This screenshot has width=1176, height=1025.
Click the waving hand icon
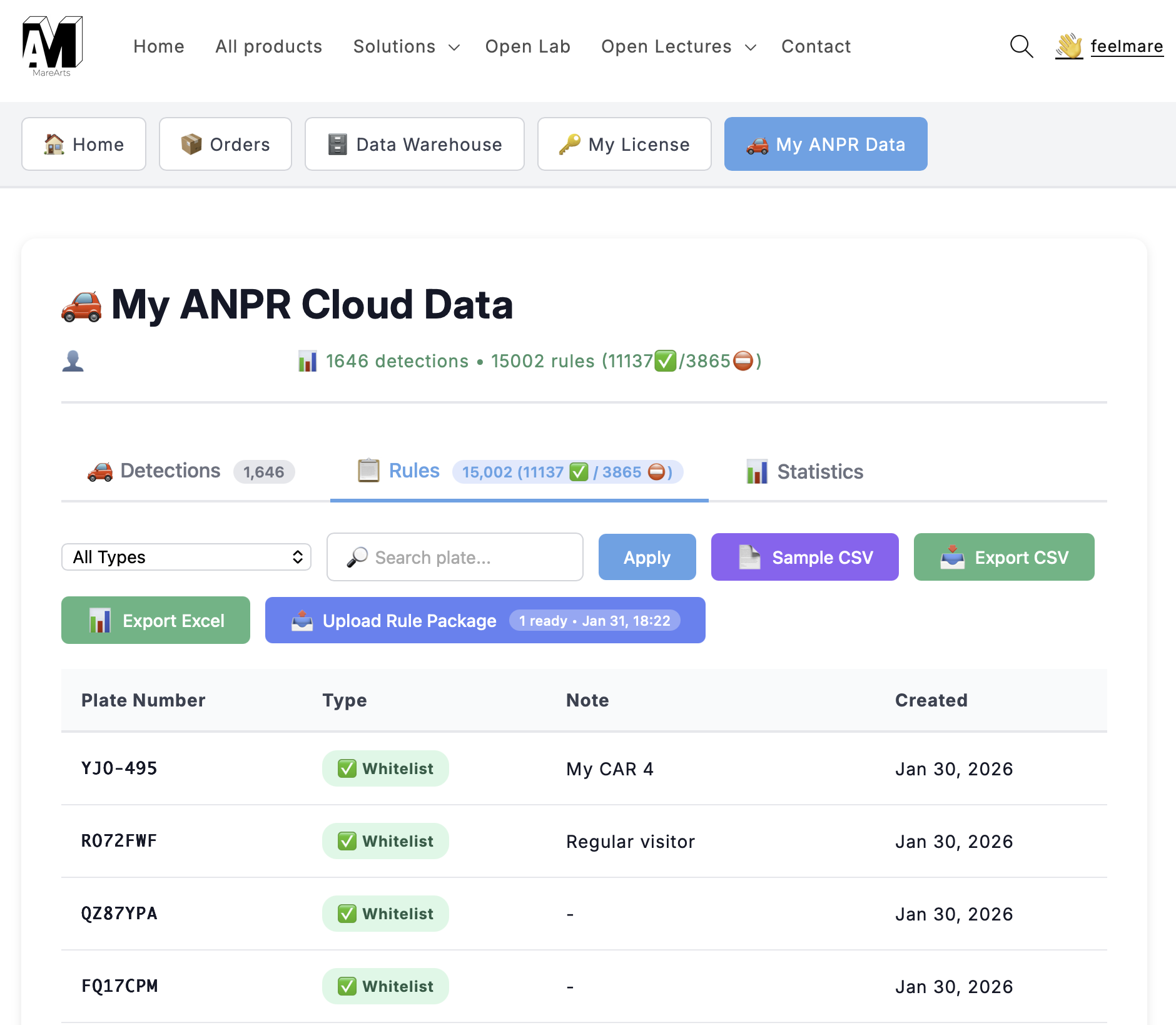(x=1069, y=46)
